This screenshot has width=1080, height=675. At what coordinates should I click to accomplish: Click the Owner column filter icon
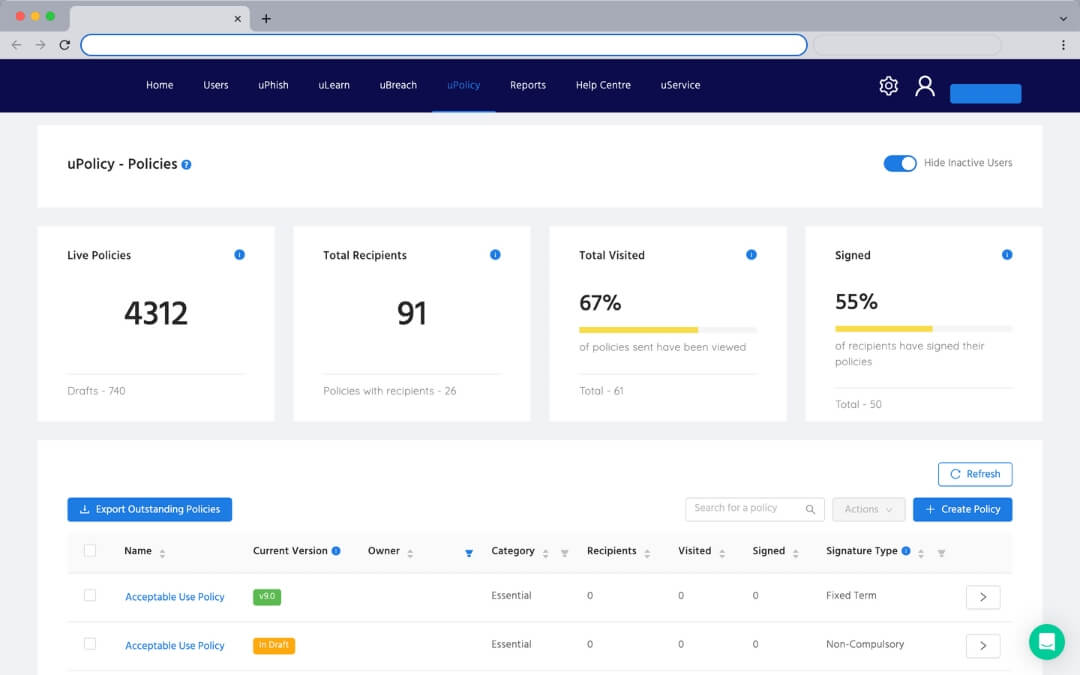coord(469,553)
